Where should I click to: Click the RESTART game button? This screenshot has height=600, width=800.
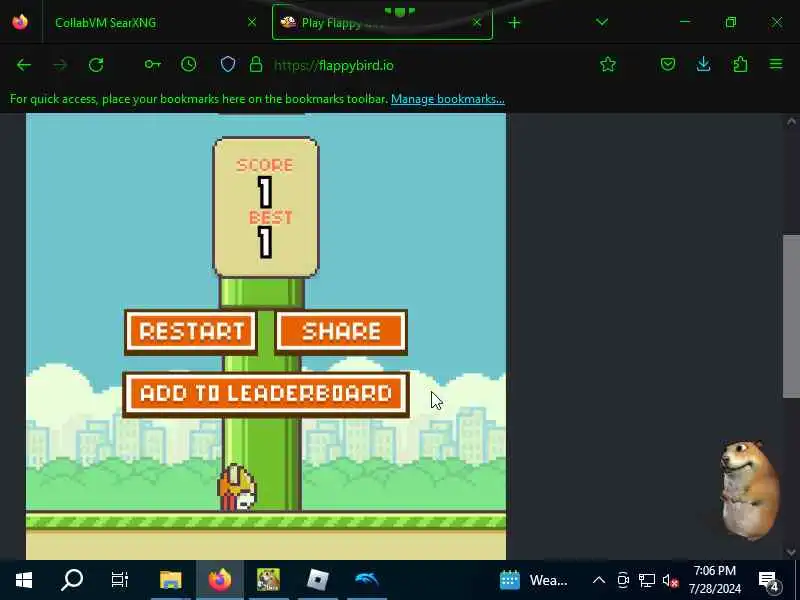[191, 332]
